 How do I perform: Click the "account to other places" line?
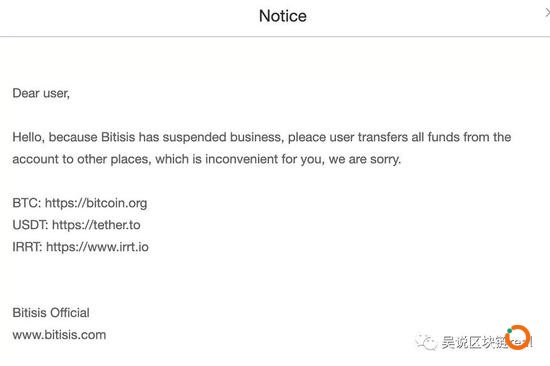pyautogui.click(x=82, y=159)
